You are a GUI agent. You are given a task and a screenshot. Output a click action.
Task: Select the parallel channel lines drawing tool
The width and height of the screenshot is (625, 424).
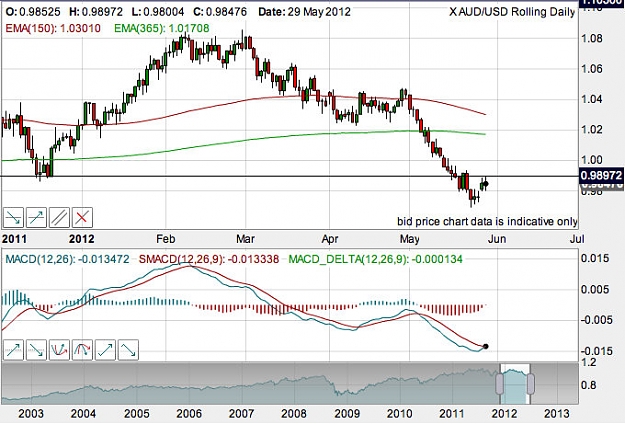click(59, 218)
